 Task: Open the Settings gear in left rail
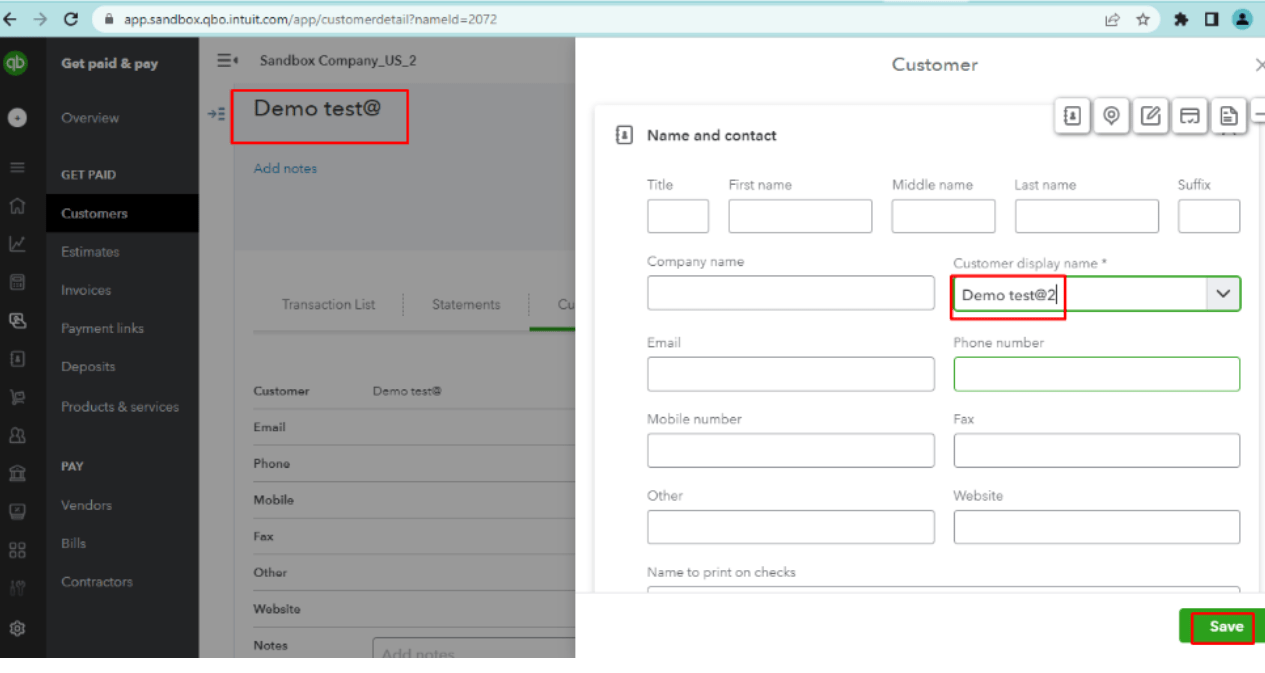17,629
